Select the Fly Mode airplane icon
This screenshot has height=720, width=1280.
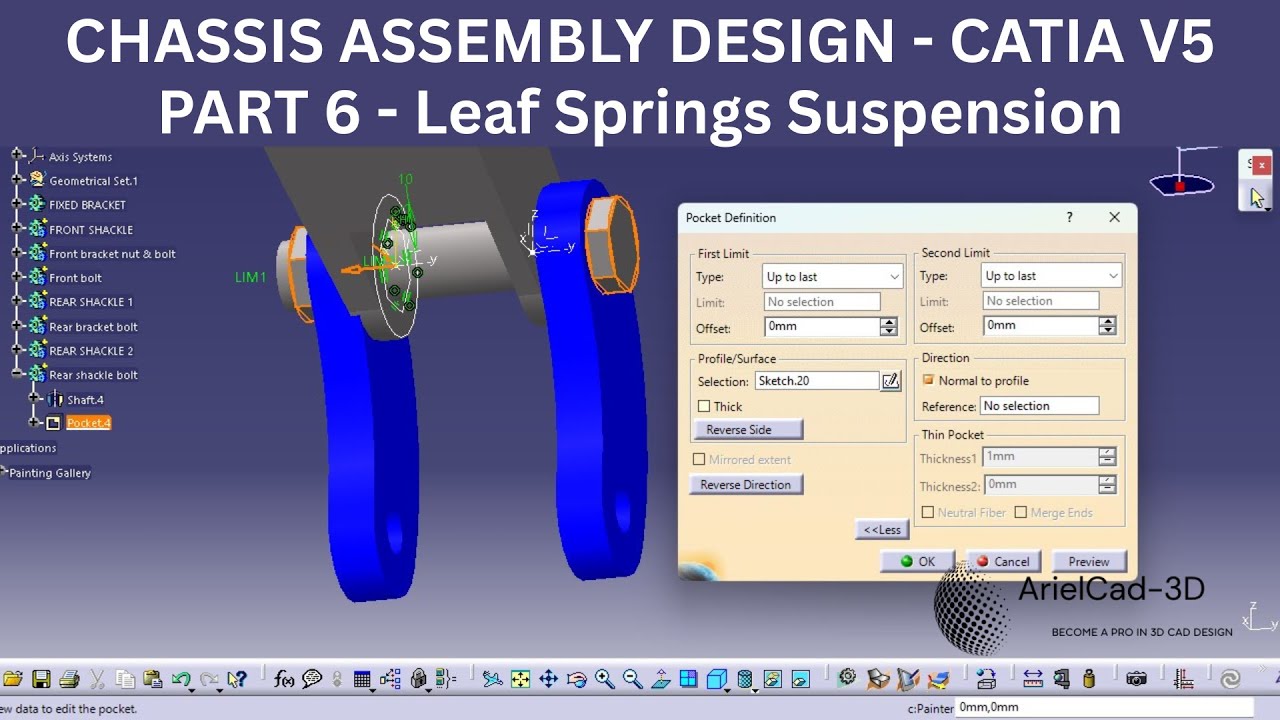pyautogui.click(x=492, y=679)
